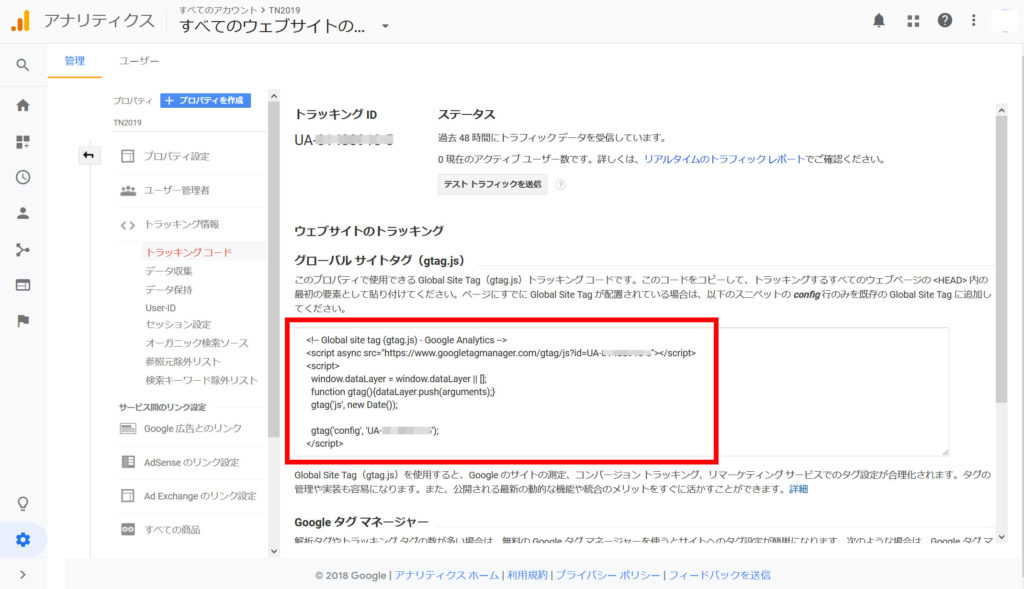
Task: Click the tracking code box resize handle
Action: [944, 451]
